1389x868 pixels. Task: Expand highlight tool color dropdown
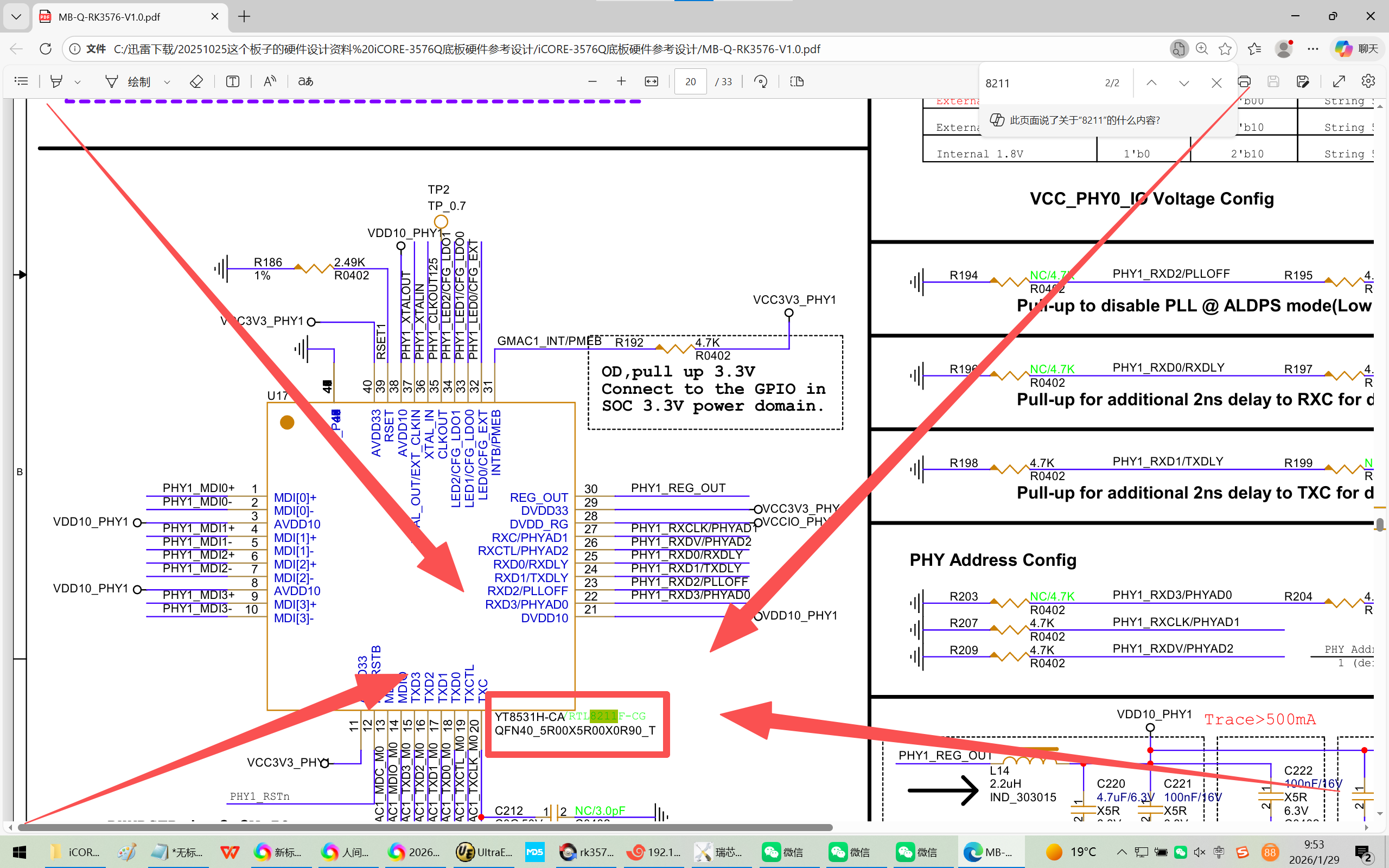tap(78, 82)
